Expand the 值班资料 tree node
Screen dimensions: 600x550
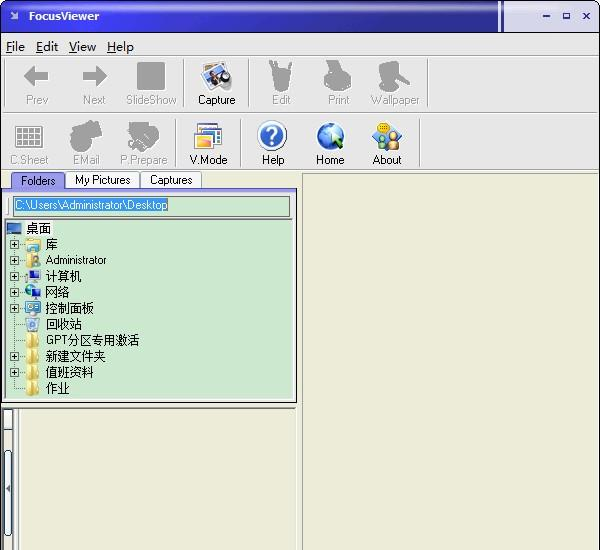14,372
